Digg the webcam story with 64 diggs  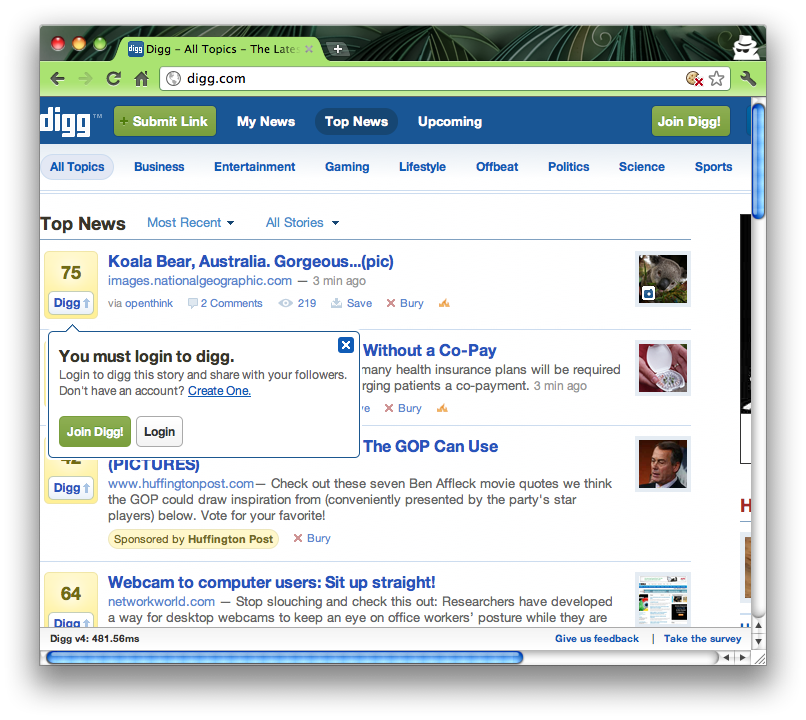click(71, 622)
